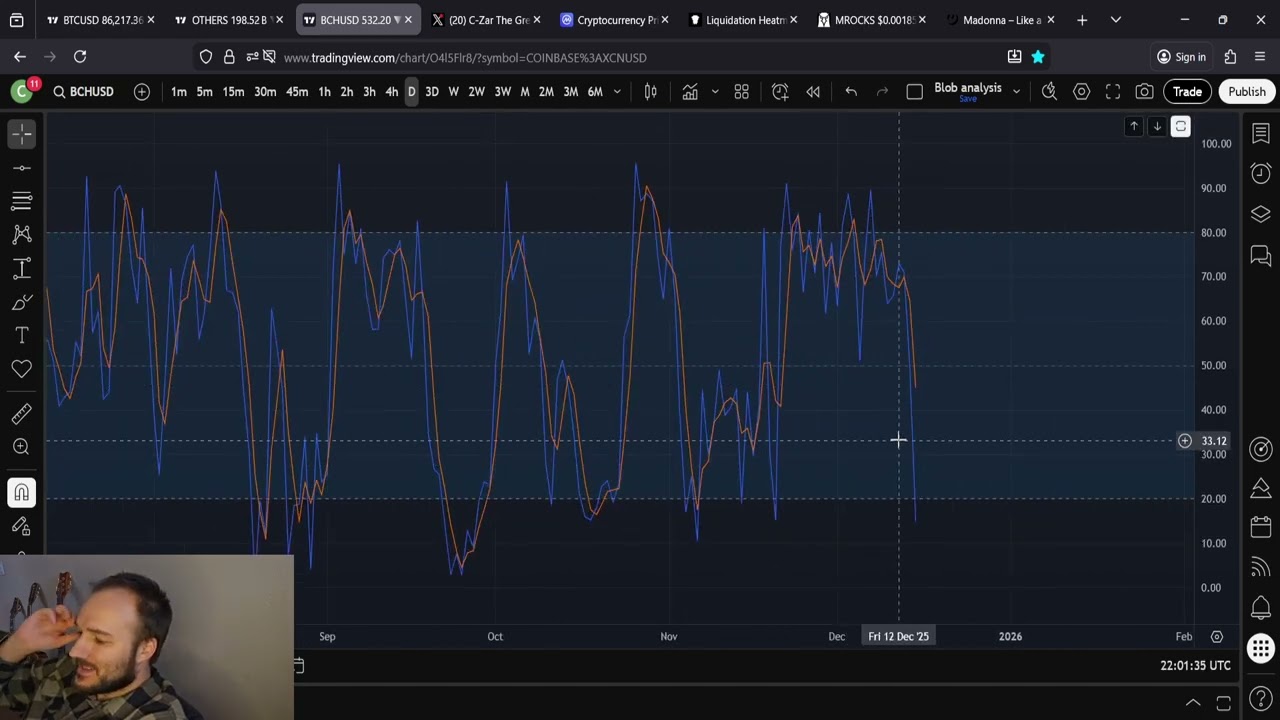Toggle fullscreen chart mode

pyautogui.click(x=1113, y=92)
